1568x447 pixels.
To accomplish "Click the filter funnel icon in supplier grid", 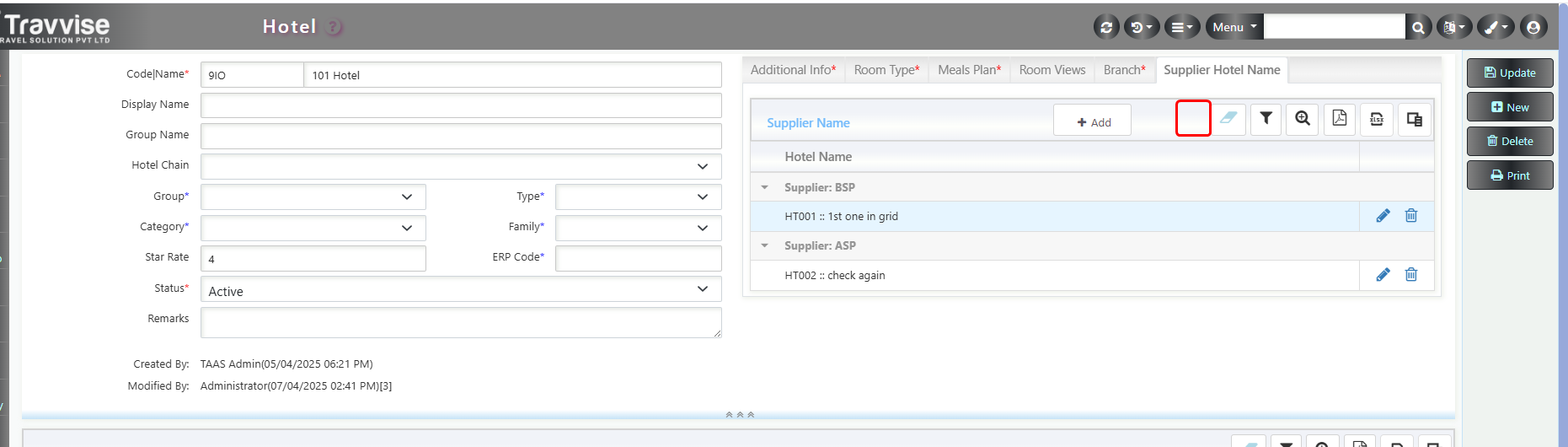I will 1266,119.
